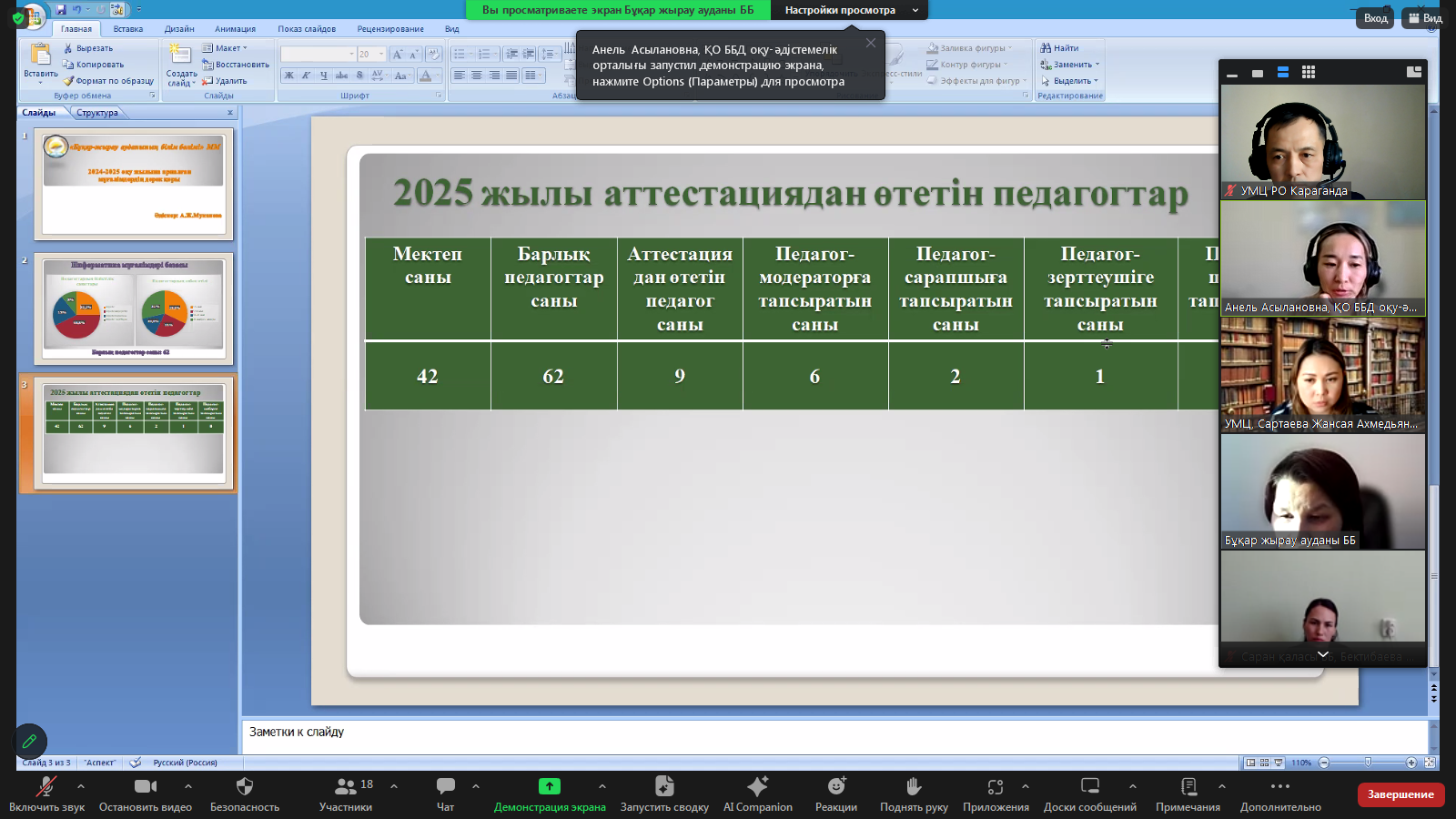Image resolution: width=1456 pixels, height=819 pixels.
Task: Open the Структура pane tab
Action: [97, 113]
